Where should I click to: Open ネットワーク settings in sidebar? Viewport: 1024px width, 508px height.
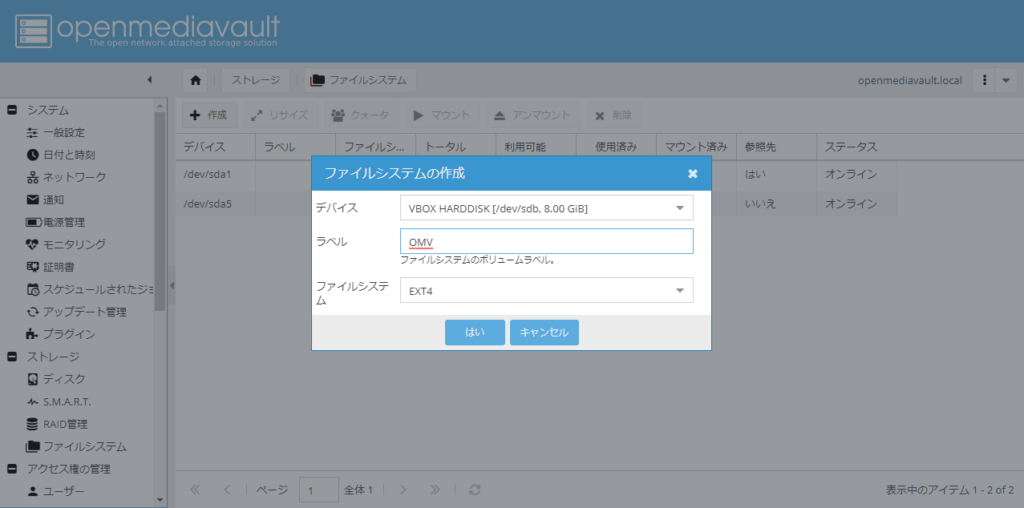coord(74,177)
